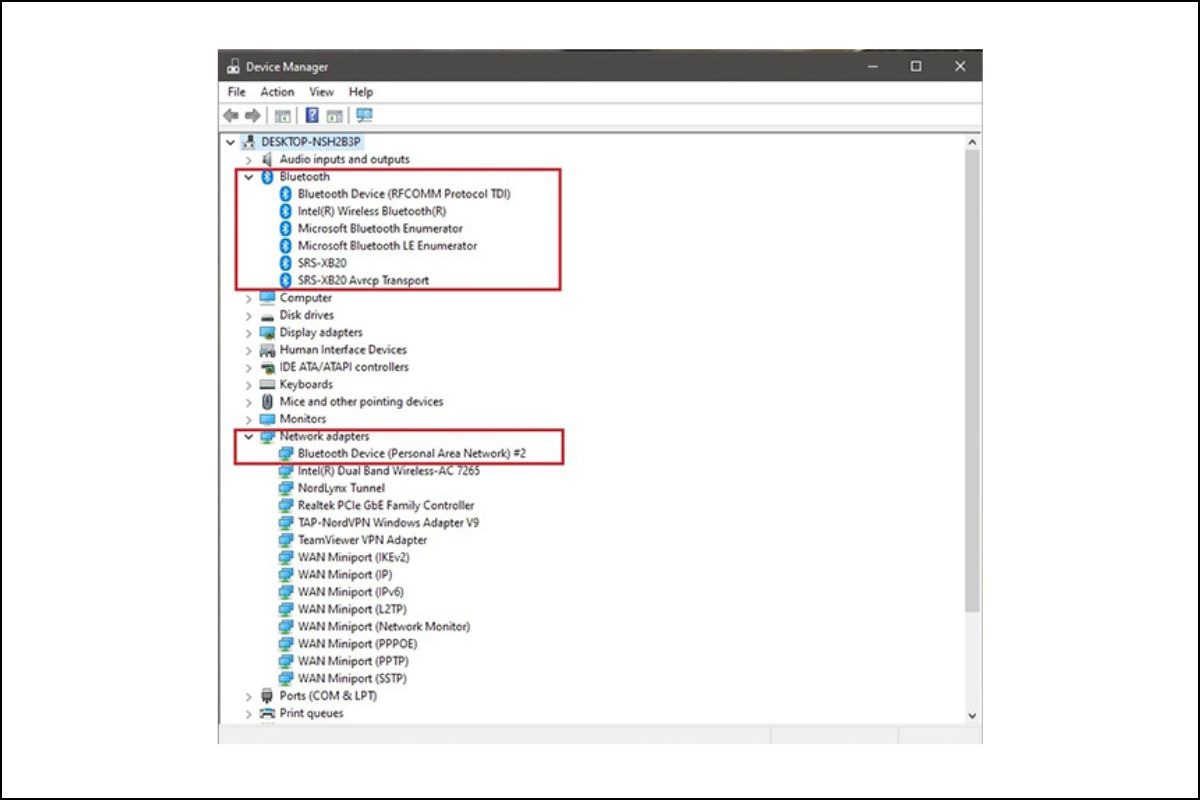Screen dimensions: 1200x800
Task: Click the adapter icon beside NordLynx Tunnel
Action: pos(285,488)
